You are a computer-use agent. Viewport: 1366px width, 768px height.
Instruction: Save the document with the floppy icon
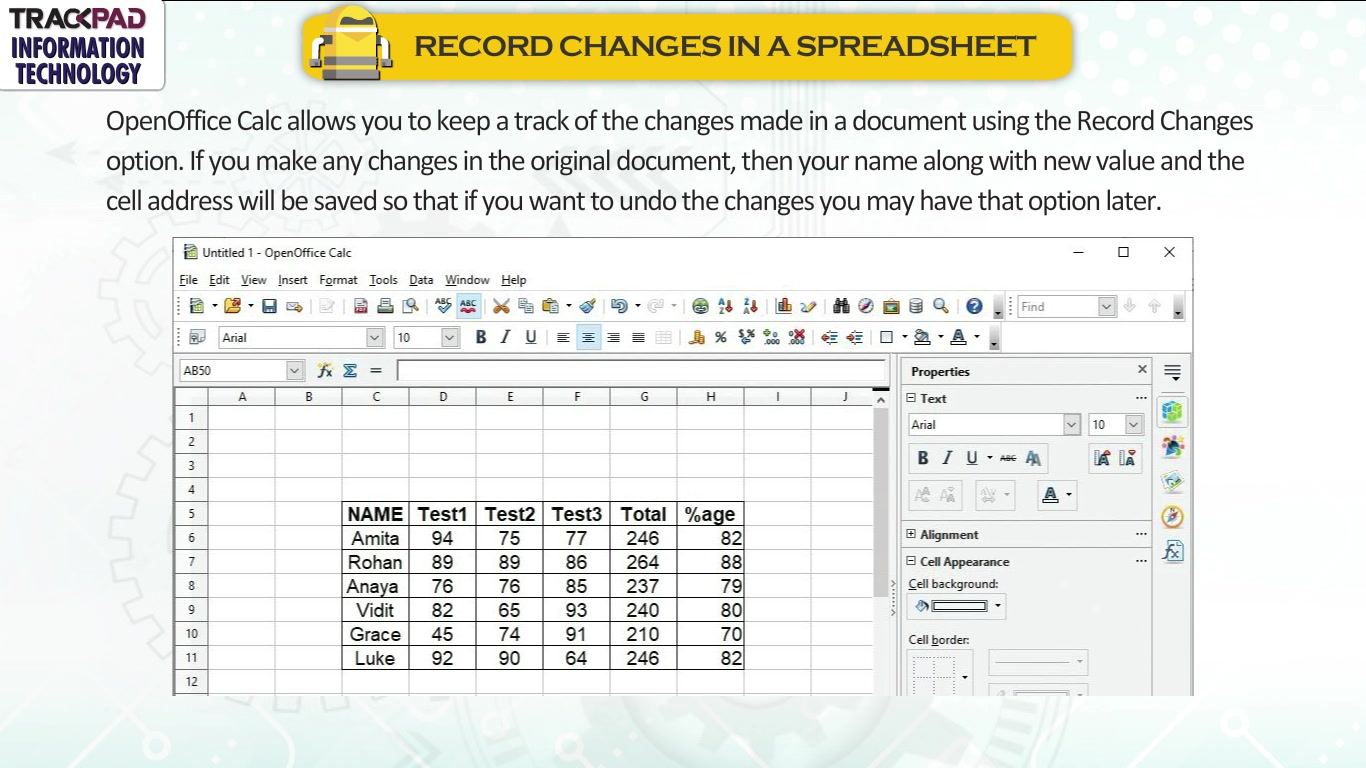pyautogui.click(x=269, y=306)
